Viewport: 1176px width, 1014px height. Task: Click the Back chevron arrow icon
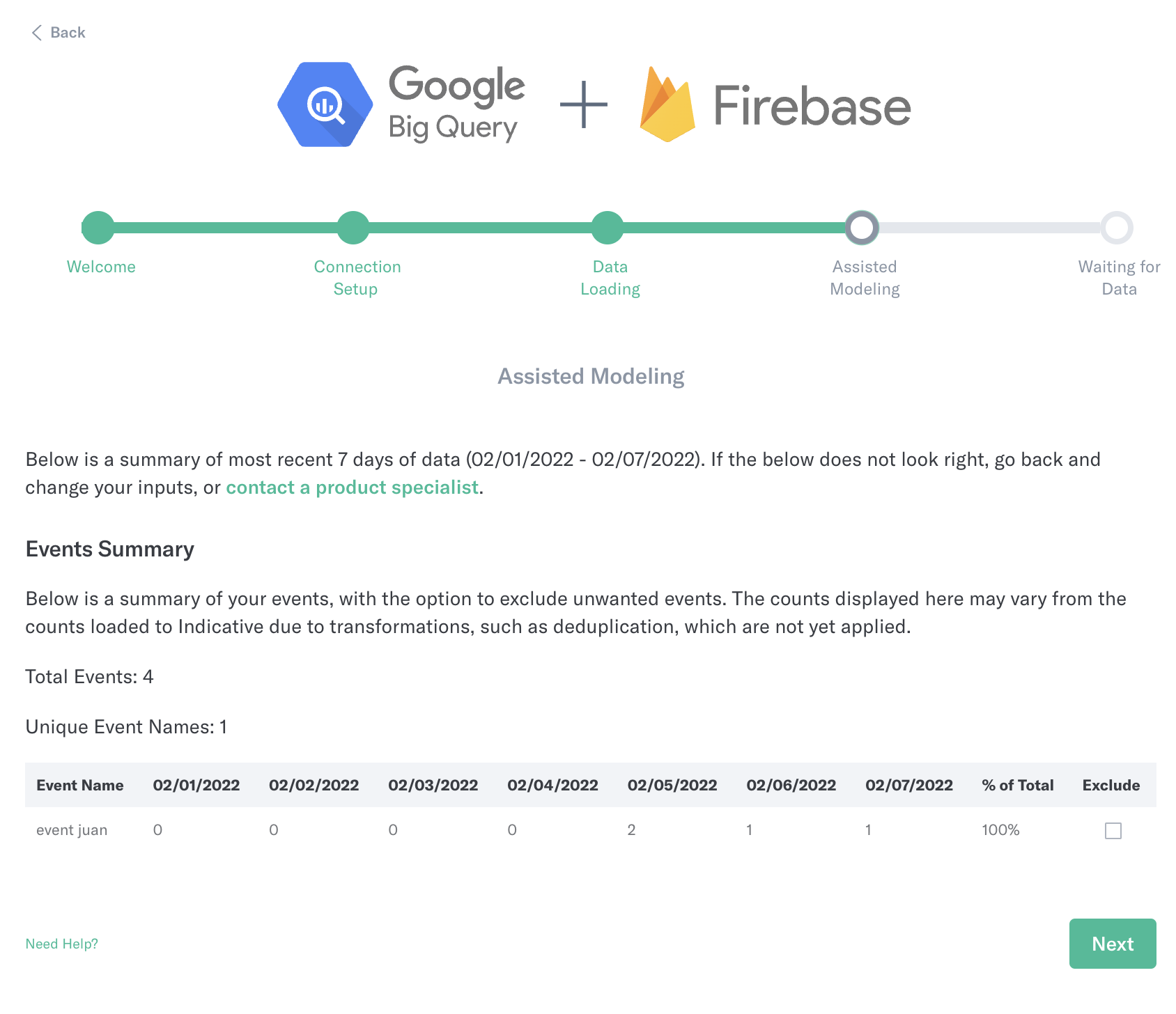pos(37,33)
